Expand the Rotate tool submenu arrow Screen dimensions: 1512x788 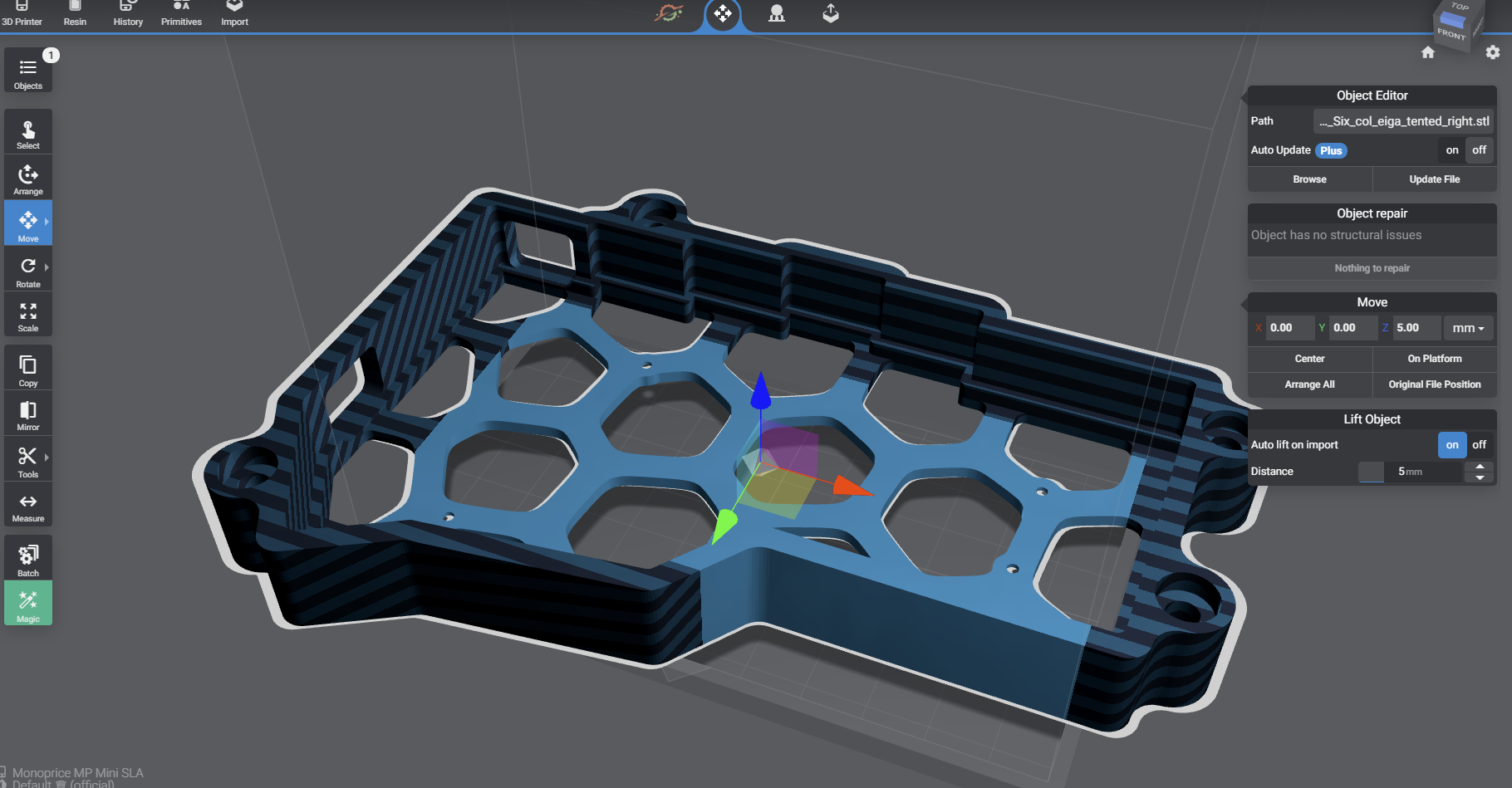(47, 267)
